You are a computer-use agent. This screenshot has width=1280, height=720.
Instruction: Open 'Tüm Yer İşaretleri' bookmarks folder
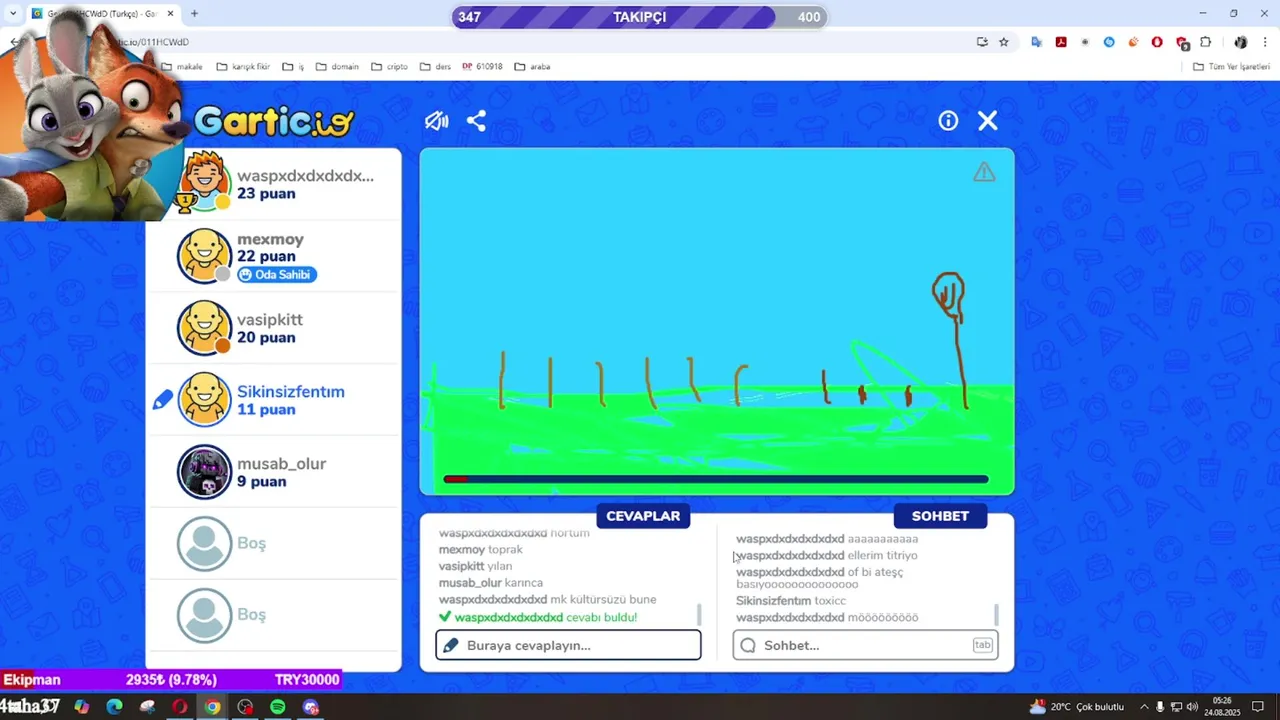coord(1232,67)
